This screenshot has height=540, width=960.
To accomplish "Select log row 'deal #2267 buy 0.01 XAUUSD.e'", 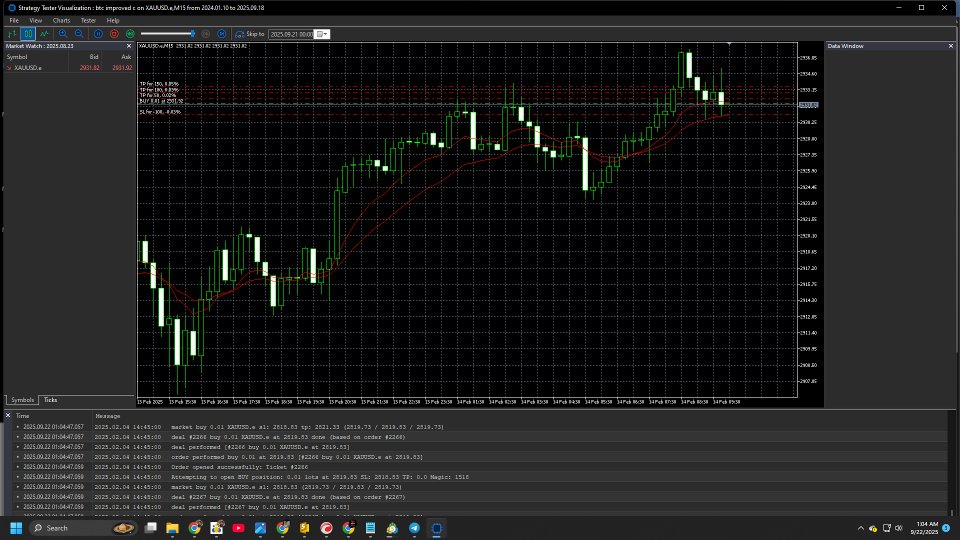I will (x=481, y=497).
